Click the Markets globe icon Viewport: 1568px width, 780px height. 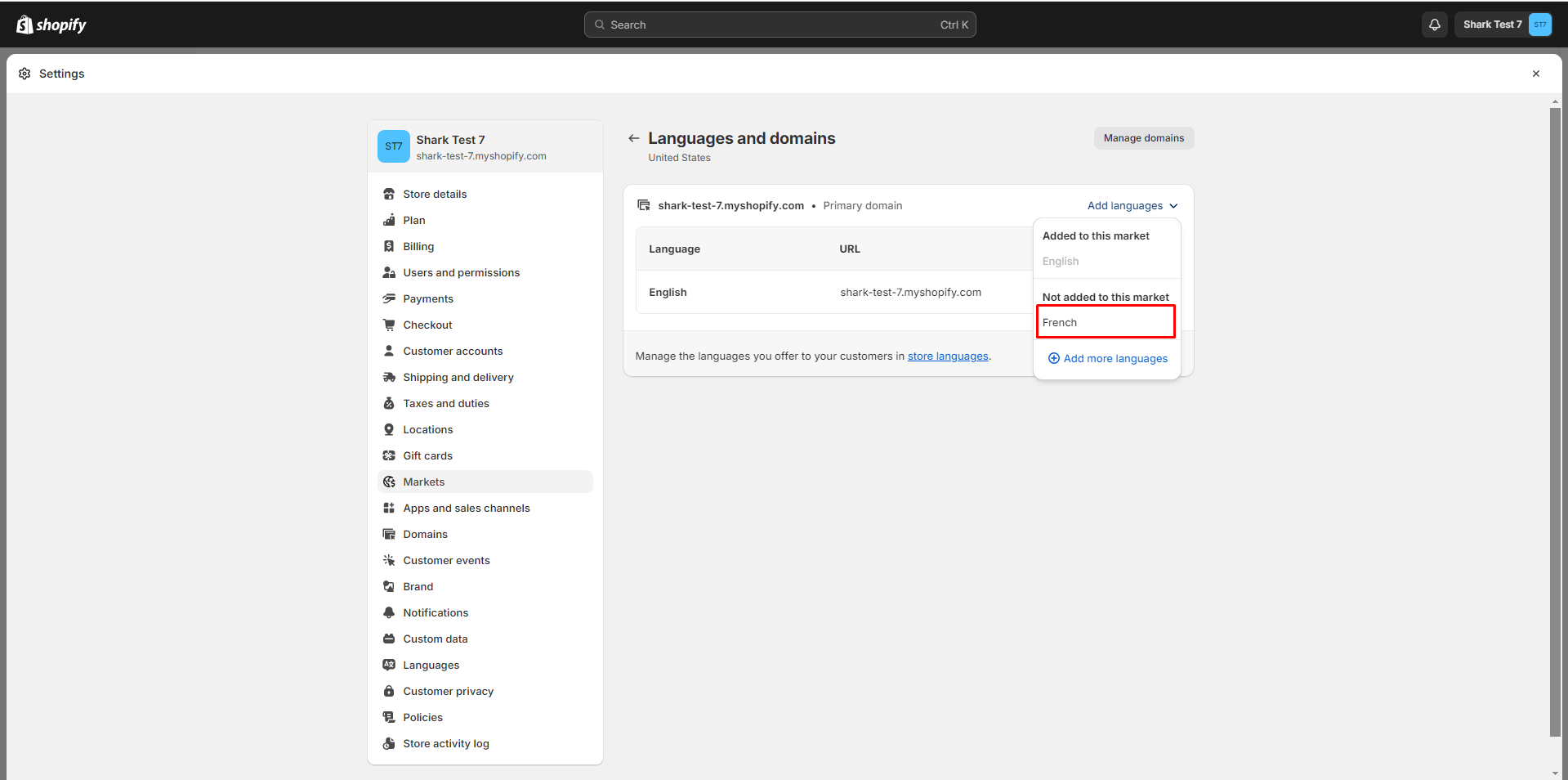point(390,482)
